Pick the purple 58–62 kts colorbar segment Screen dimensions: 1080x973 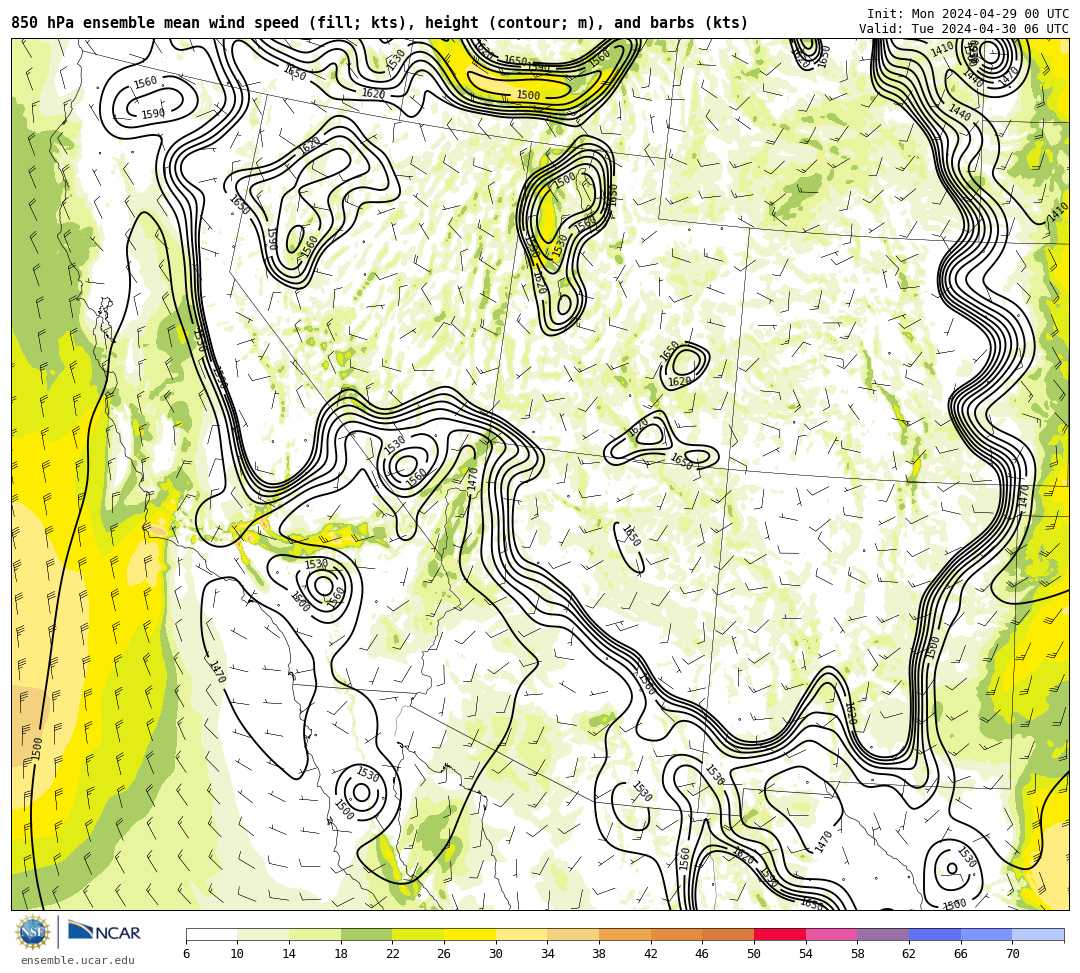pyautogui.click(x=883, y=934)
